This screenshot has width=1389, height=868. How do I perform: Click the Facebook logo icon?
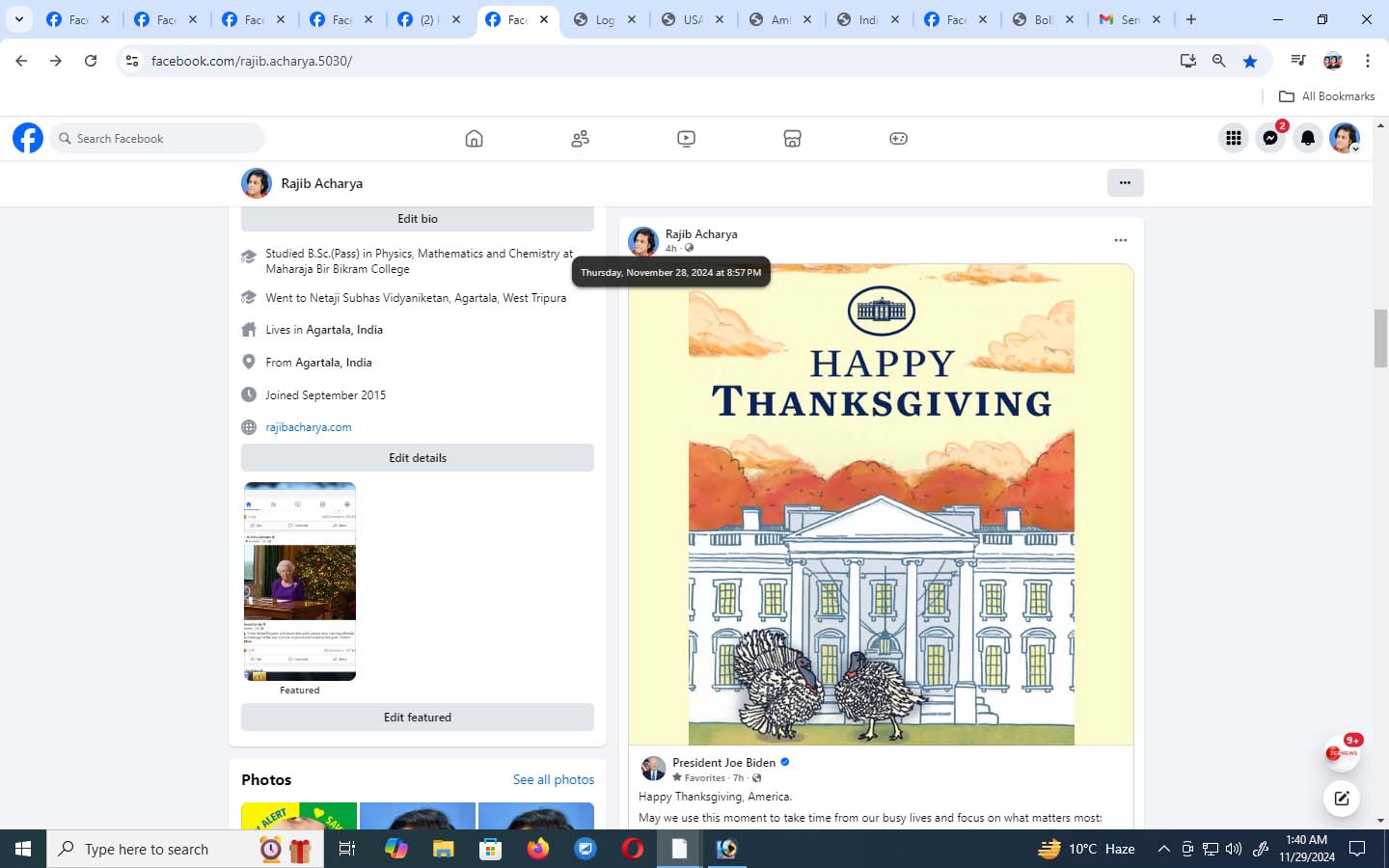point(28,138)
